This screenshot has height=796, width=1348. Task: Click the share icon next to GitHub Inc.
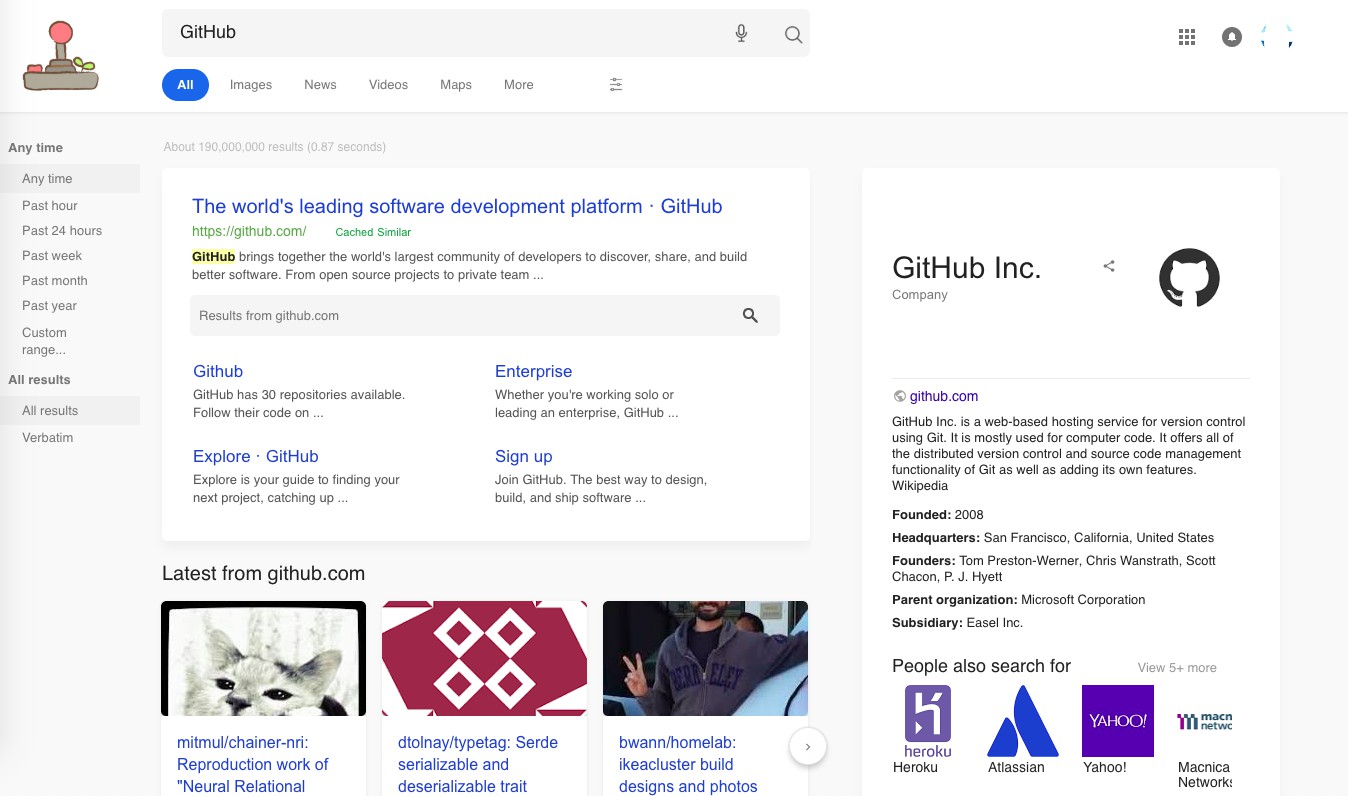pyautogui.click(x=1109, y=265)
